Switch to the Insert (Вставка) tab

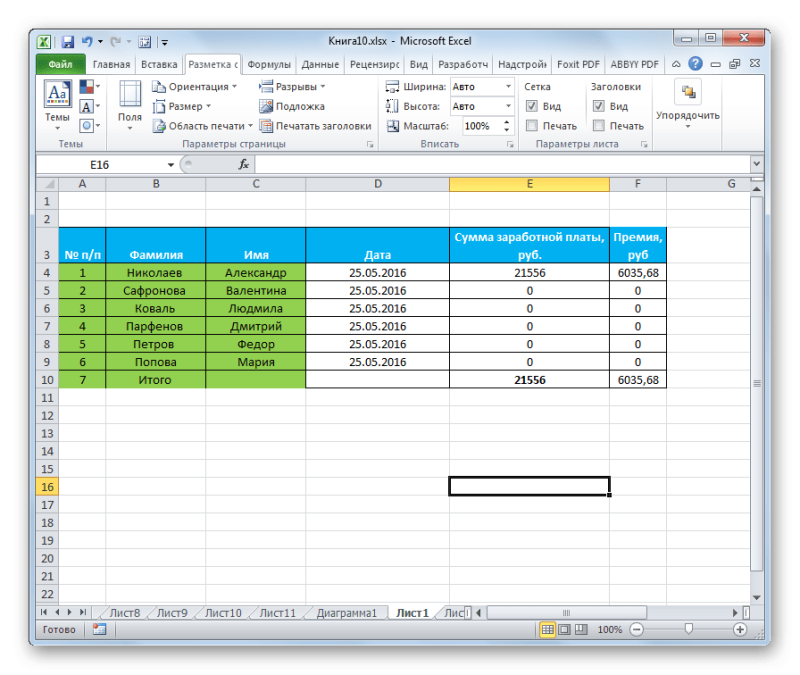click(x=159, y=64)
